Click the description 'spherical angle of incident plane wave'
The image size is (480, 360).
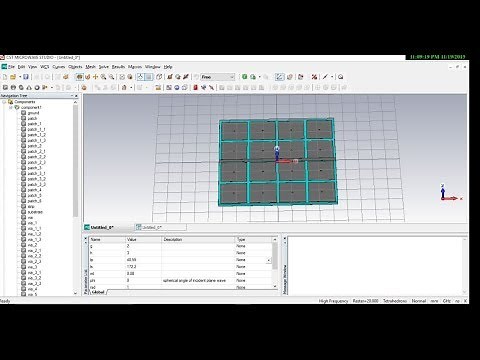194,281
